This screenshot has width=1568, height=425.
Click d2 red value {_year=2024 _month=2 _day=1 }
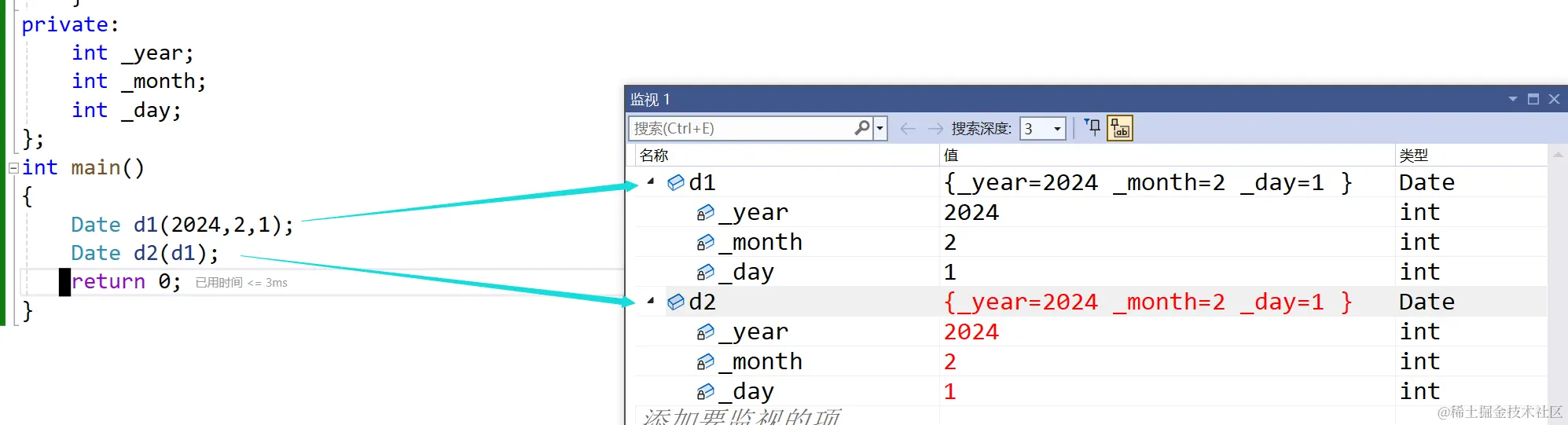[x=1148, y=302]
